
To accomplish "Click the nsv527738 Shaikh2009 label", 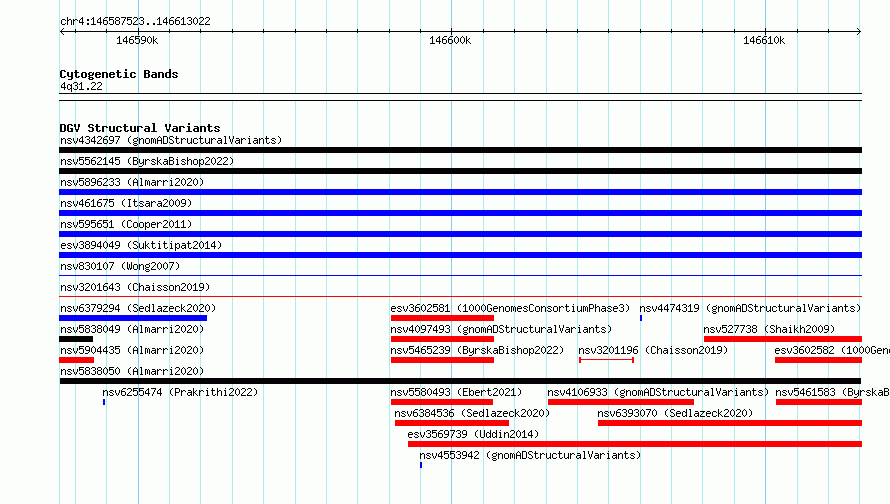I will [769, 329].
